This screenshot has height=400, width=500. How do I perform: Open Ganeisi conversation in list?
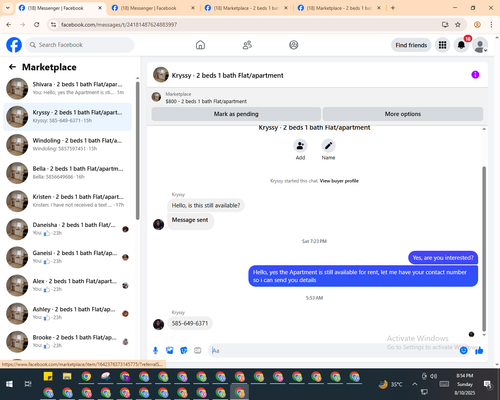tap(67, 257)
